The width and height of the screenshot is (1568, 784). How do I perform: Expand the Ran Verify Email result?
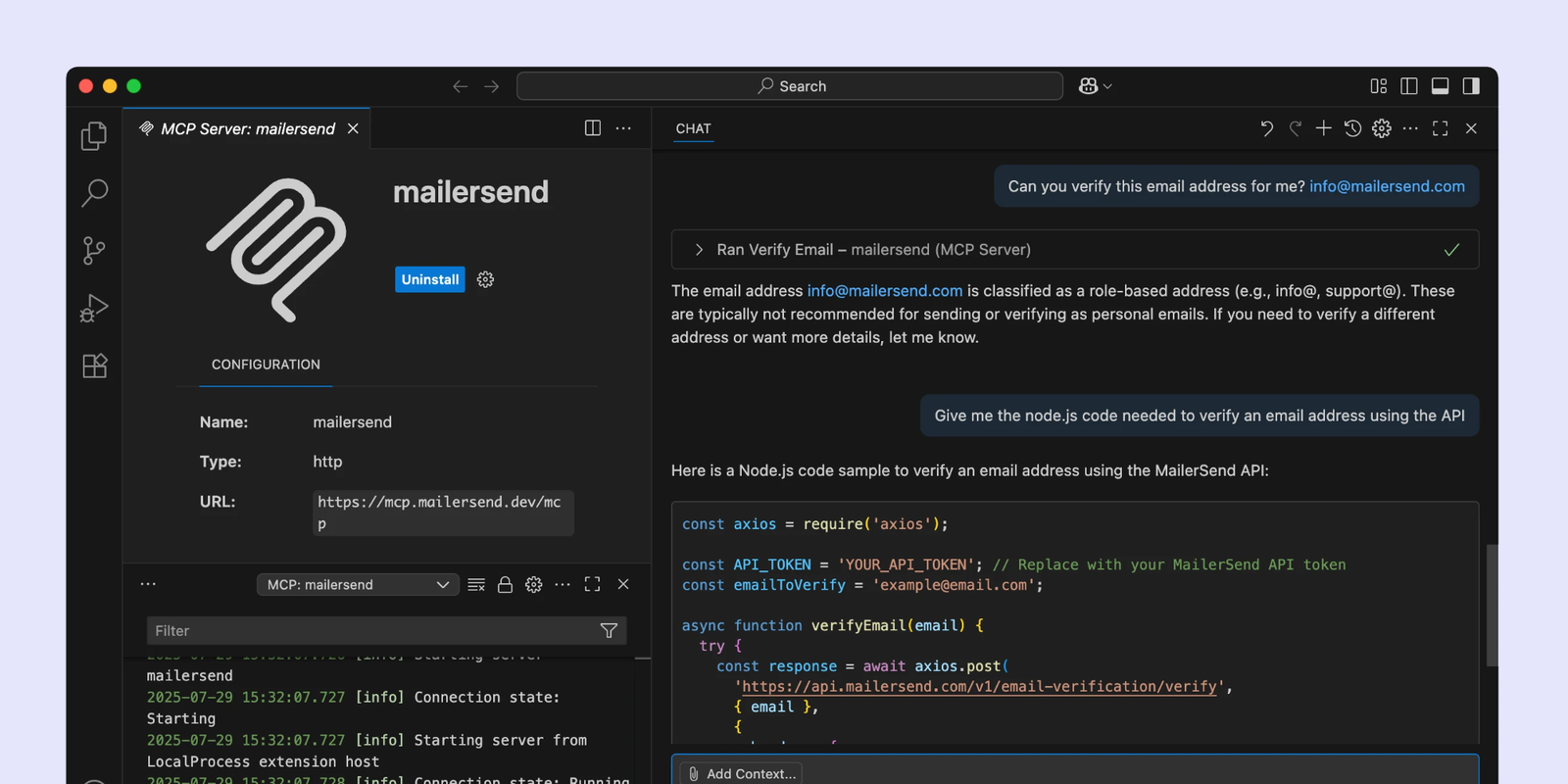699,250
